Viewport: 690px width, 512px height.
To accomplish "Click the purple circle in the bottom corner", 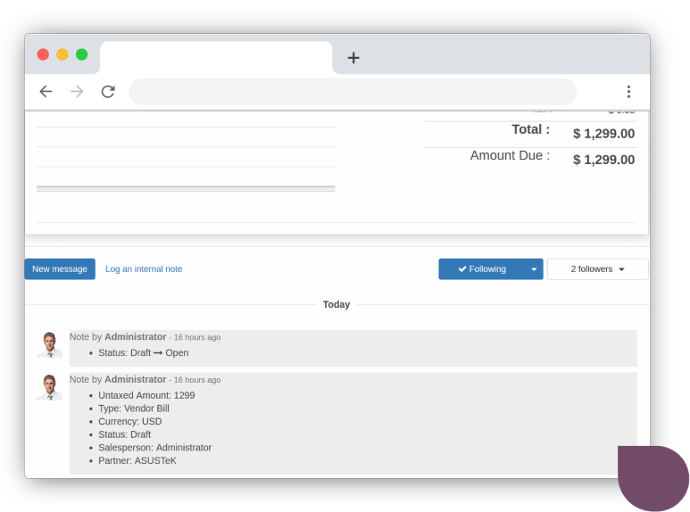I will [654, 479].
